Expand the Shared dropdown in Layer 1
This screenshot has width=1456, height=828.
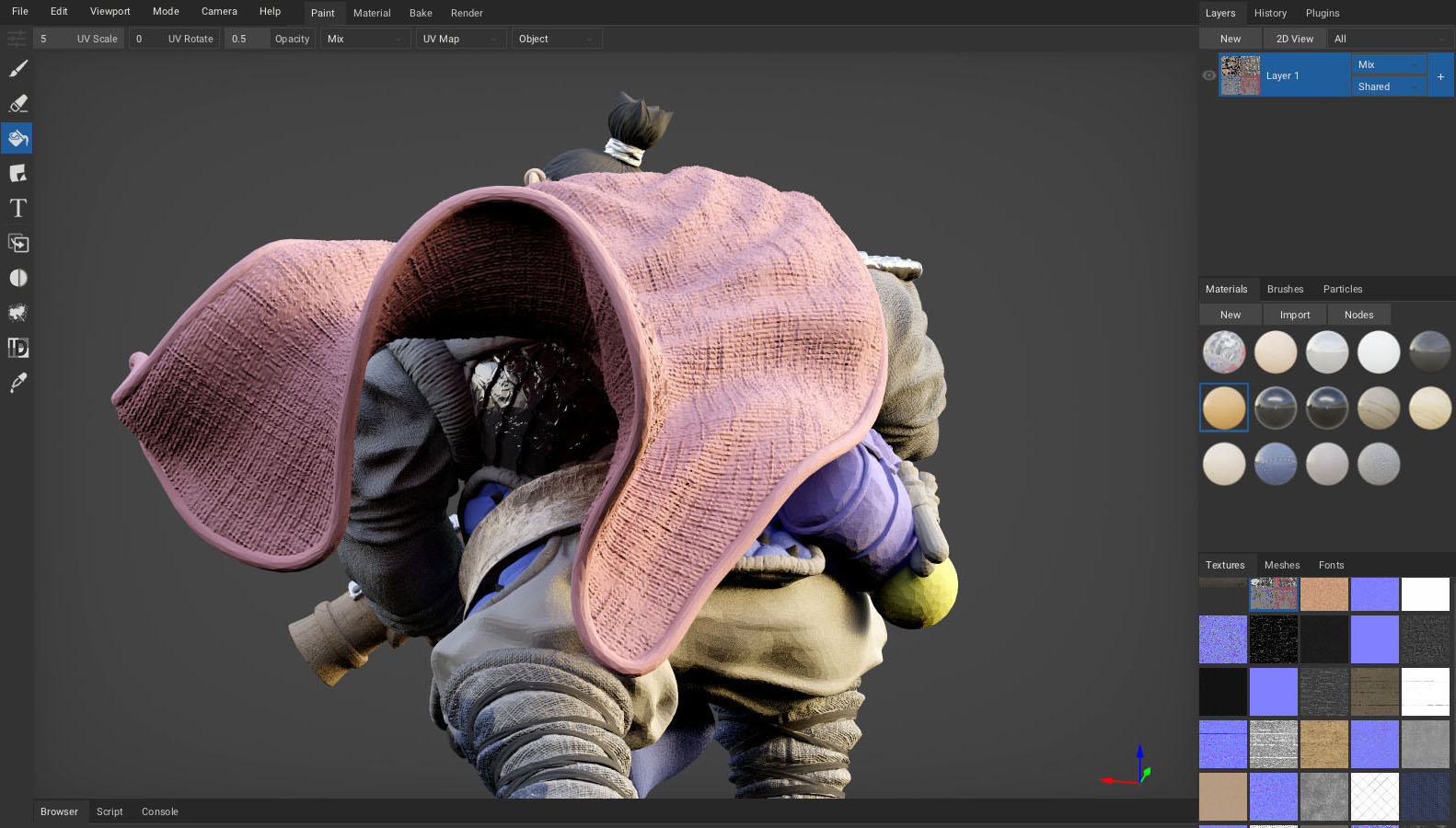coord(1388,86)
